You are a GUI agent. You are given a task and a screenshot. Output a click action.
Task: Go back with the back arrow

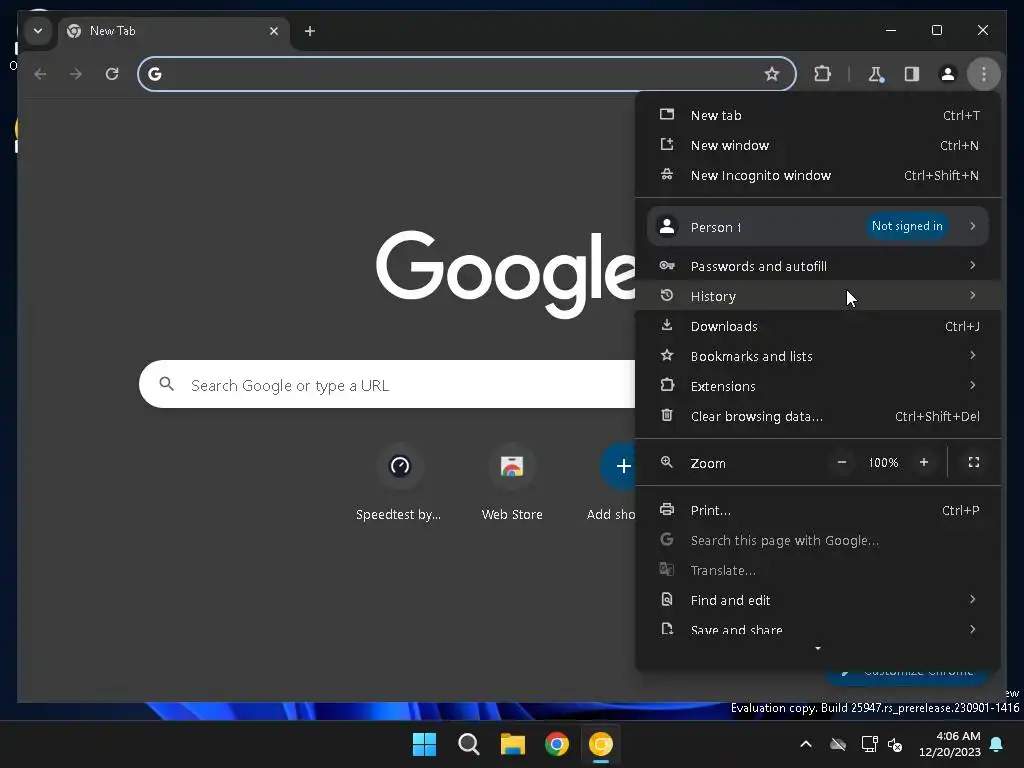point(40,74)
